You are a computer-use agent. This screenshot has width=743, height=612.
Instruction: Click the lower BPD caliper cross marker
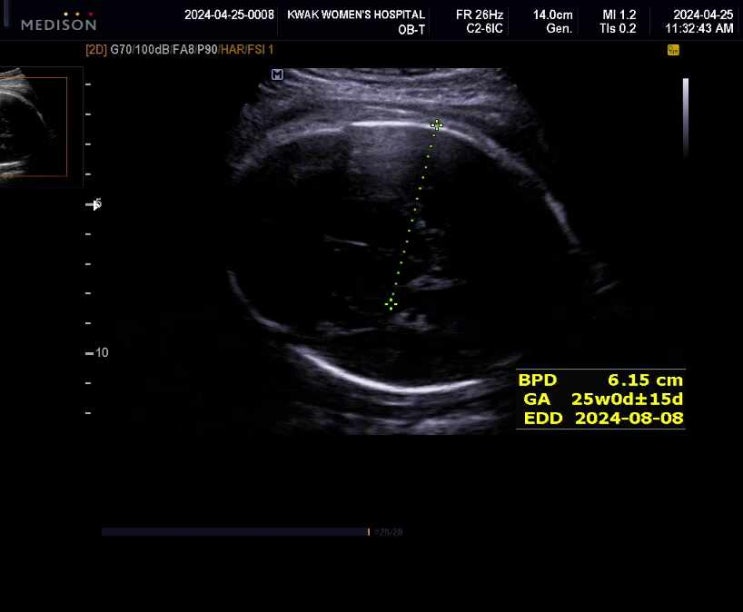click(x=391, y=303)
